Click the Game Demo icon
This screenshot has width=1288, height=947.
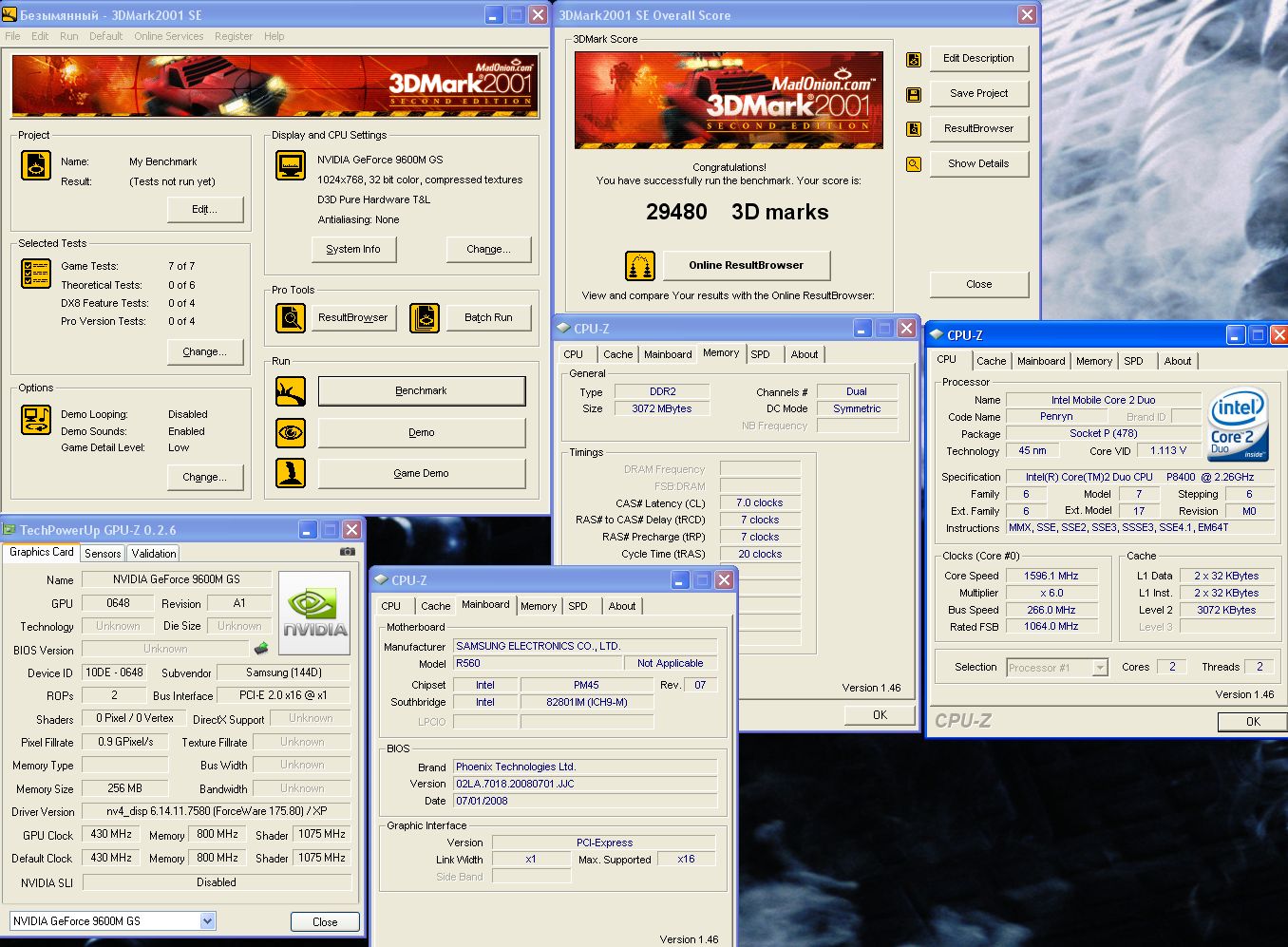point(290,473)
